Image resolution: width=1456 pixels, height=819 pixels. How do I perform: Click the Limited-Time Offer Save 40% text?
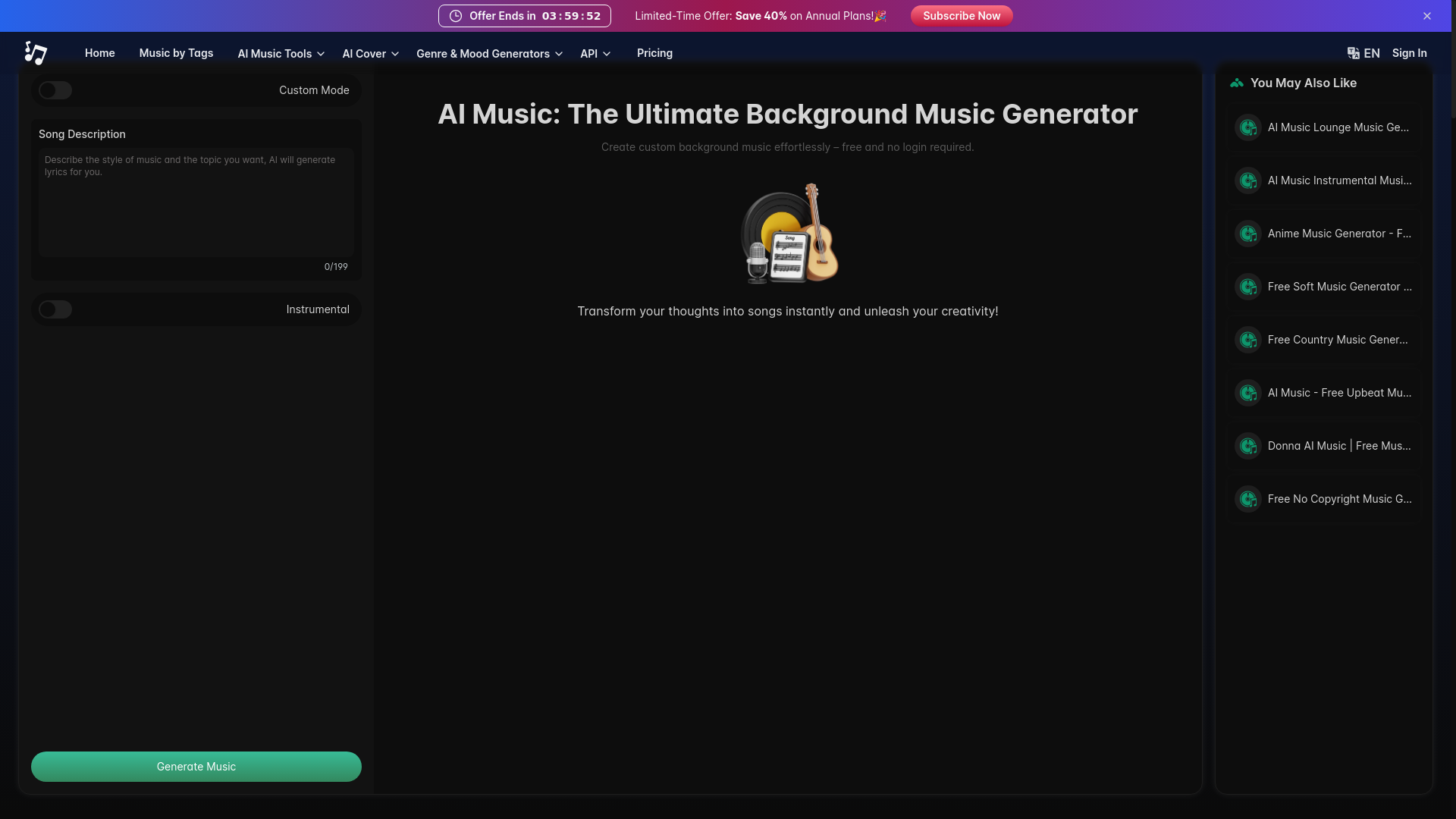(761, 16)
